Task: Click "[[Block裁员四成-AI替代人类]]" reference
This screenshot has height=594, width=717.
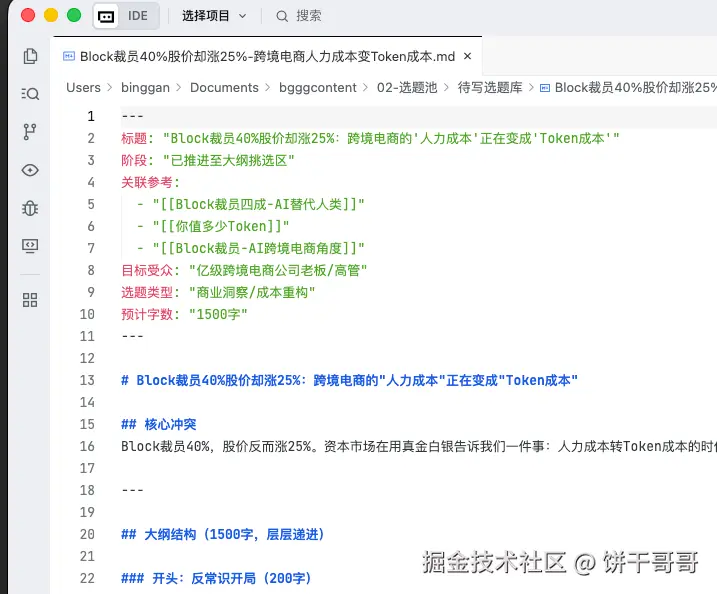Action: click(259, 204)
